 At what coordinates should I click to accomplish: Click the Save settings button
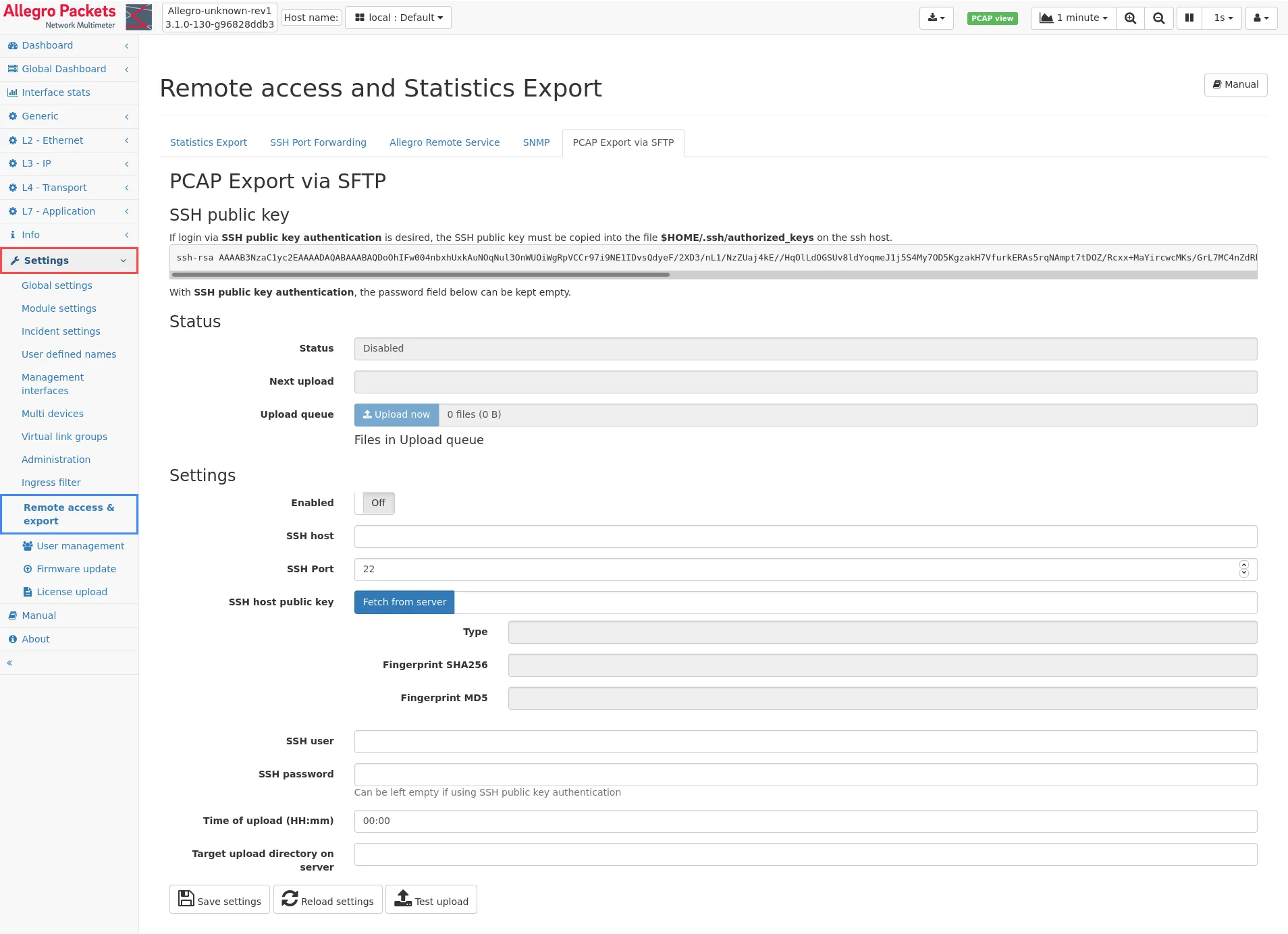(219, 900)
